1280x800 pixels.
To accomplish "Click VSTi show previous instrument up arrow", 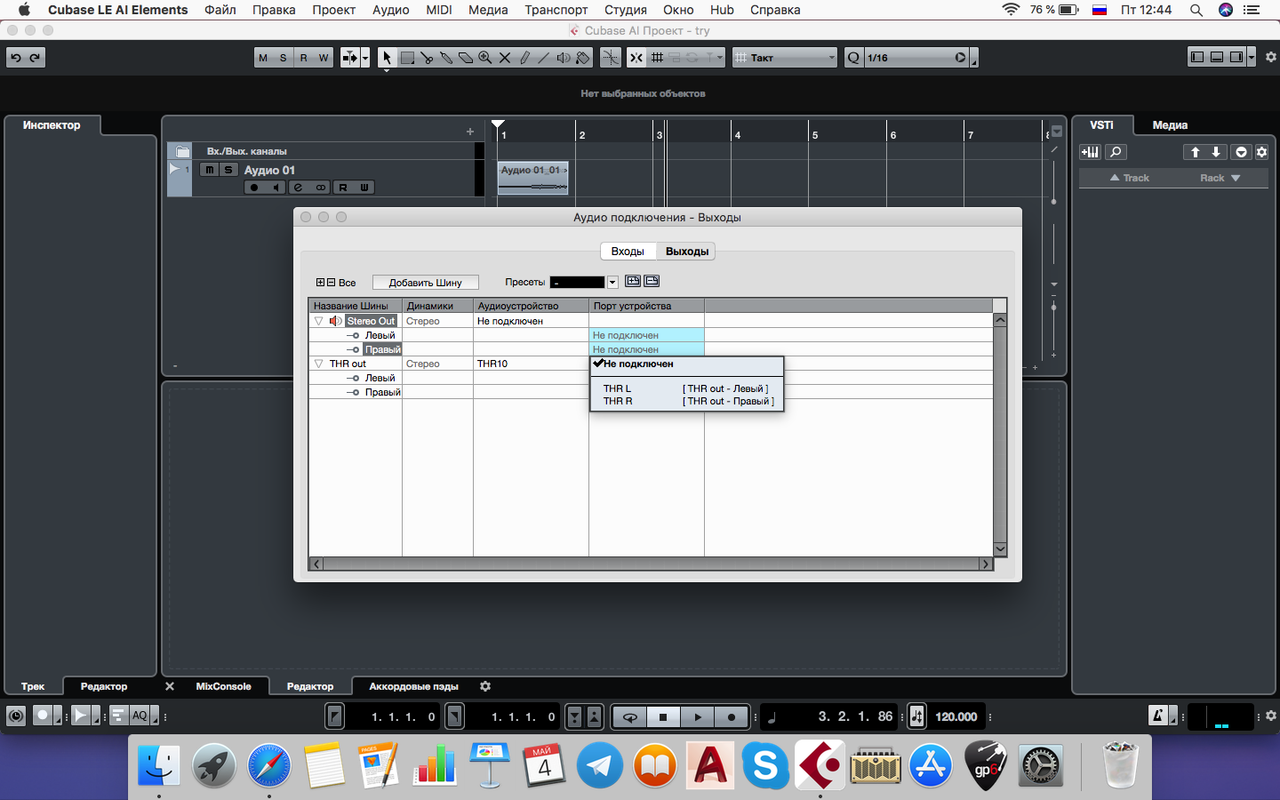I will (1194, 152).
